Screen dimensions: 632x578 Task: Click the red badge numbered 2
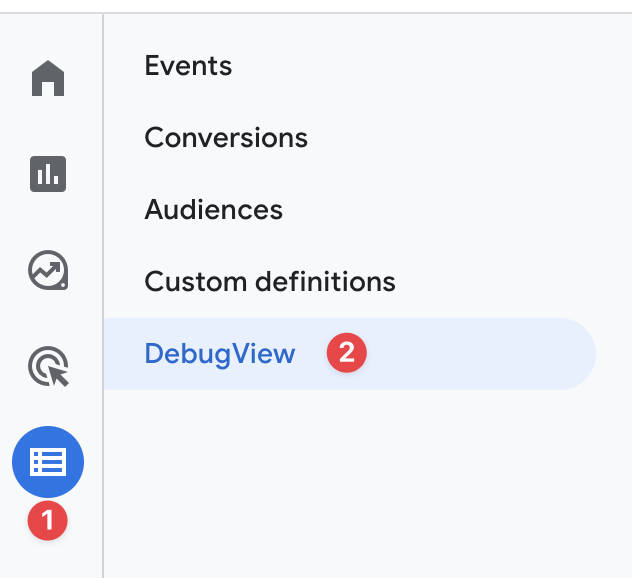tap(347, 353)
